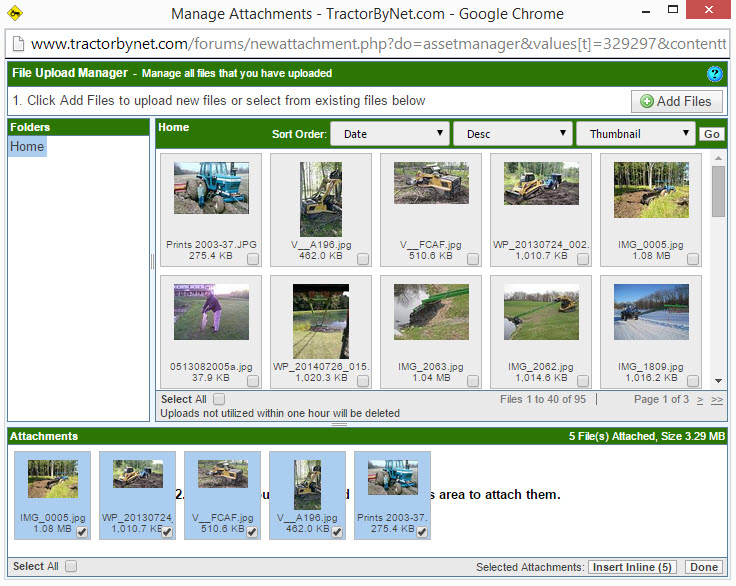Viewport: 736px width, 586px height.
Task: Click '5 File(s) Attached, Size 3.29 MB' text
Action: [x=646, y=436]
